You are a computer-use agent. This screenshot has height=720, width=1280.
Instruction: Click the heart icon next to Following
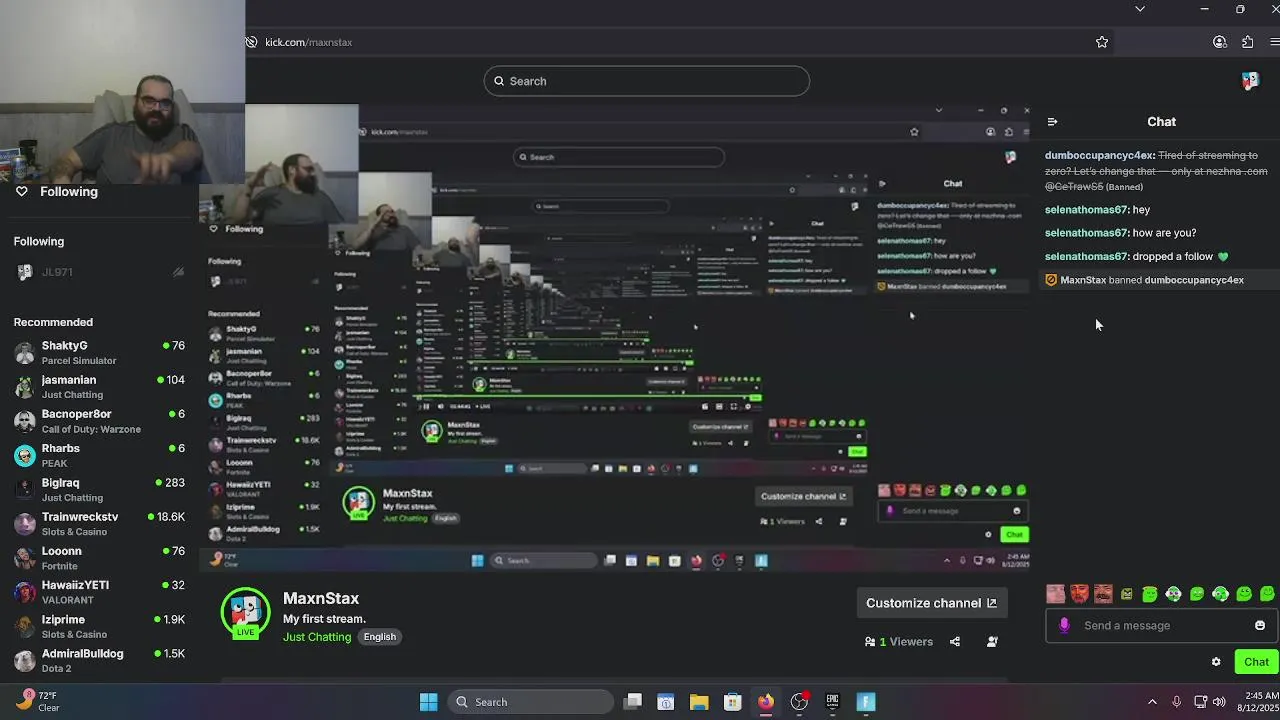21,191
